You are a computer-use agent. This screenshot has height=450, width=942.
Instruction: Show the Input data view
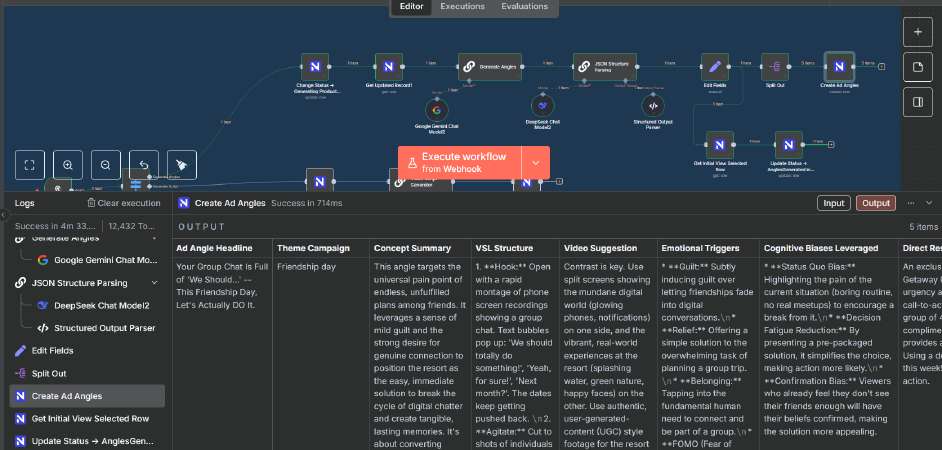(833, 203)
